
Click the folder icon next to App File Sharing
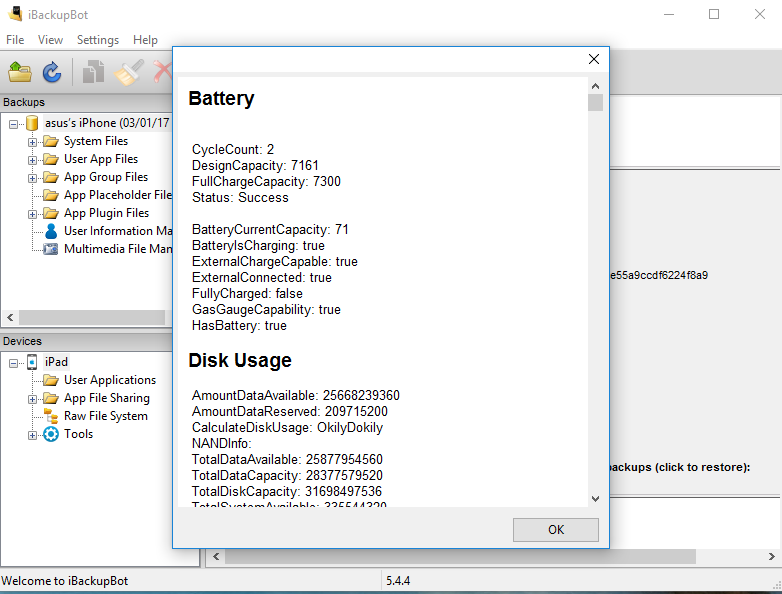tap(51, 398)
